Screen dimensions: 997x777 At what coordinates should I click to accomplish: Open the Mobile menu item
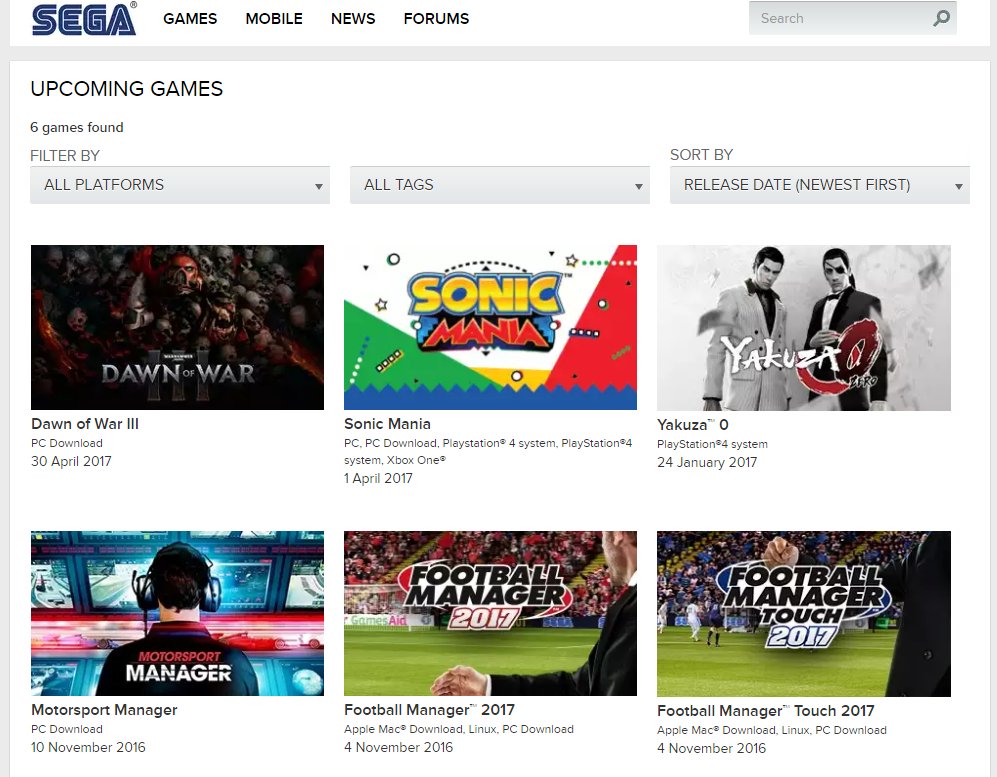click(x=273, y=19)
